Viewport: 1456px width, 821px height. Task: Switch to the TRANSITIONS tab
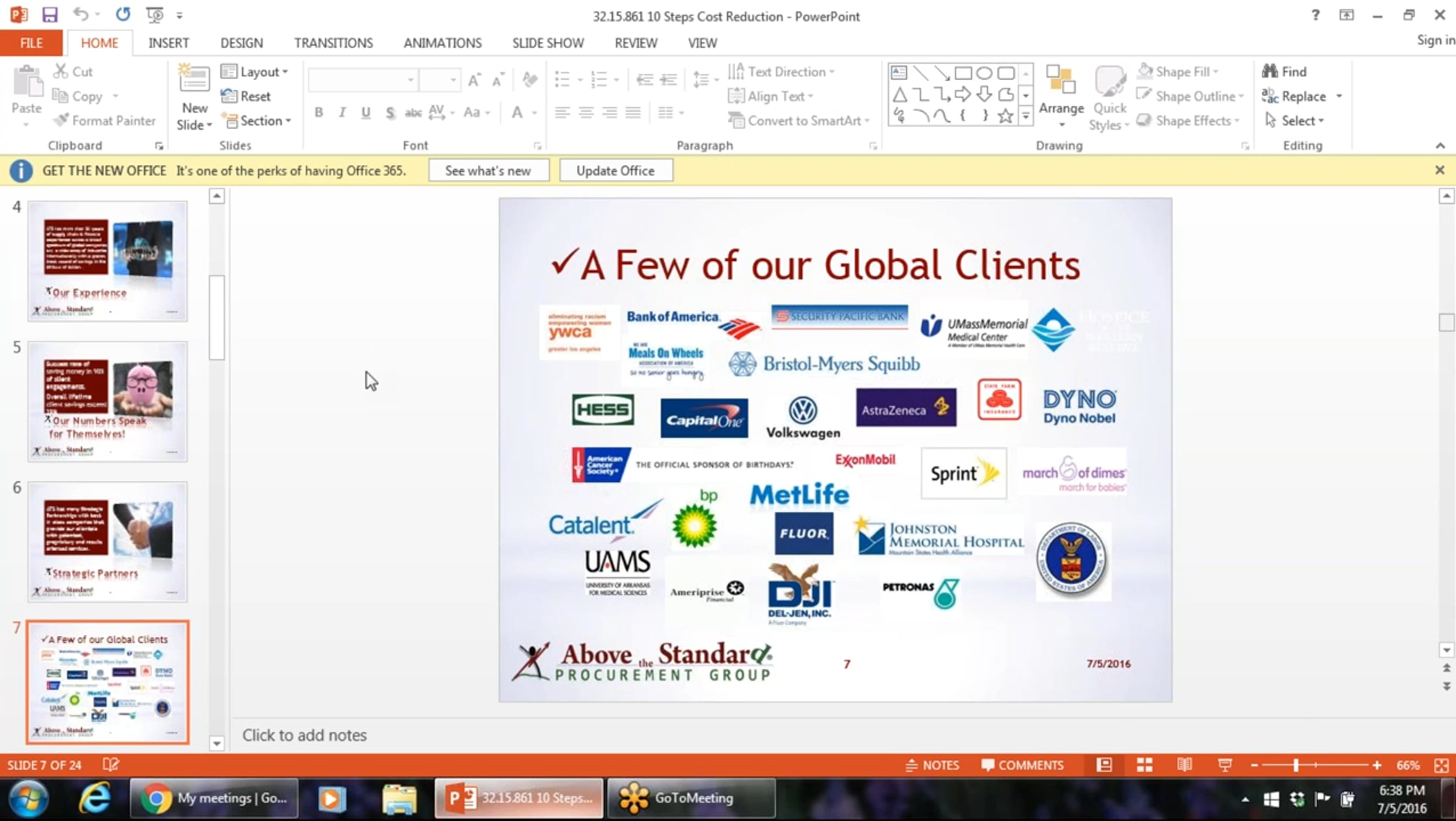pos(333,43)
